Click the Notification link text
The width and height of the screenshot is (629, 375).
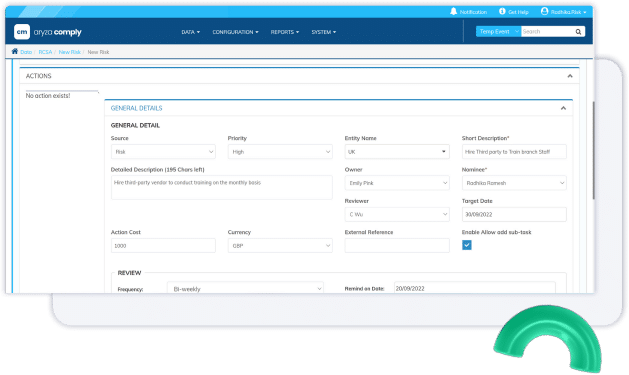coord(473,12)
